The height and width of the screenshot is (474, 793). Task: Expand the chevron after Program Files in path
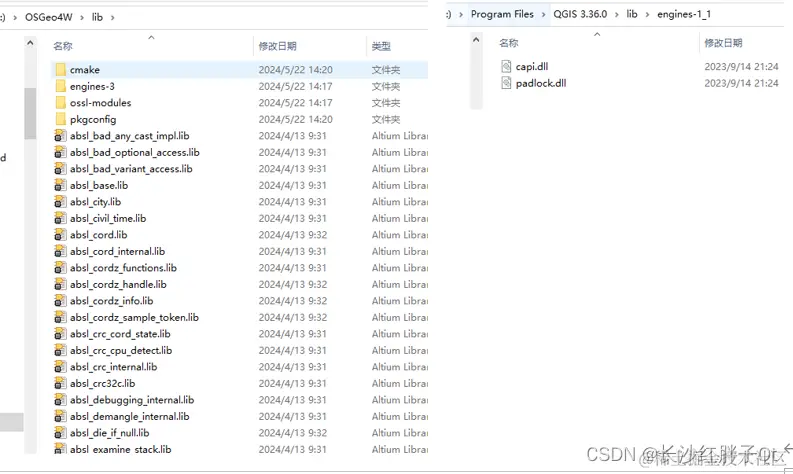click(x=544, y=15)
